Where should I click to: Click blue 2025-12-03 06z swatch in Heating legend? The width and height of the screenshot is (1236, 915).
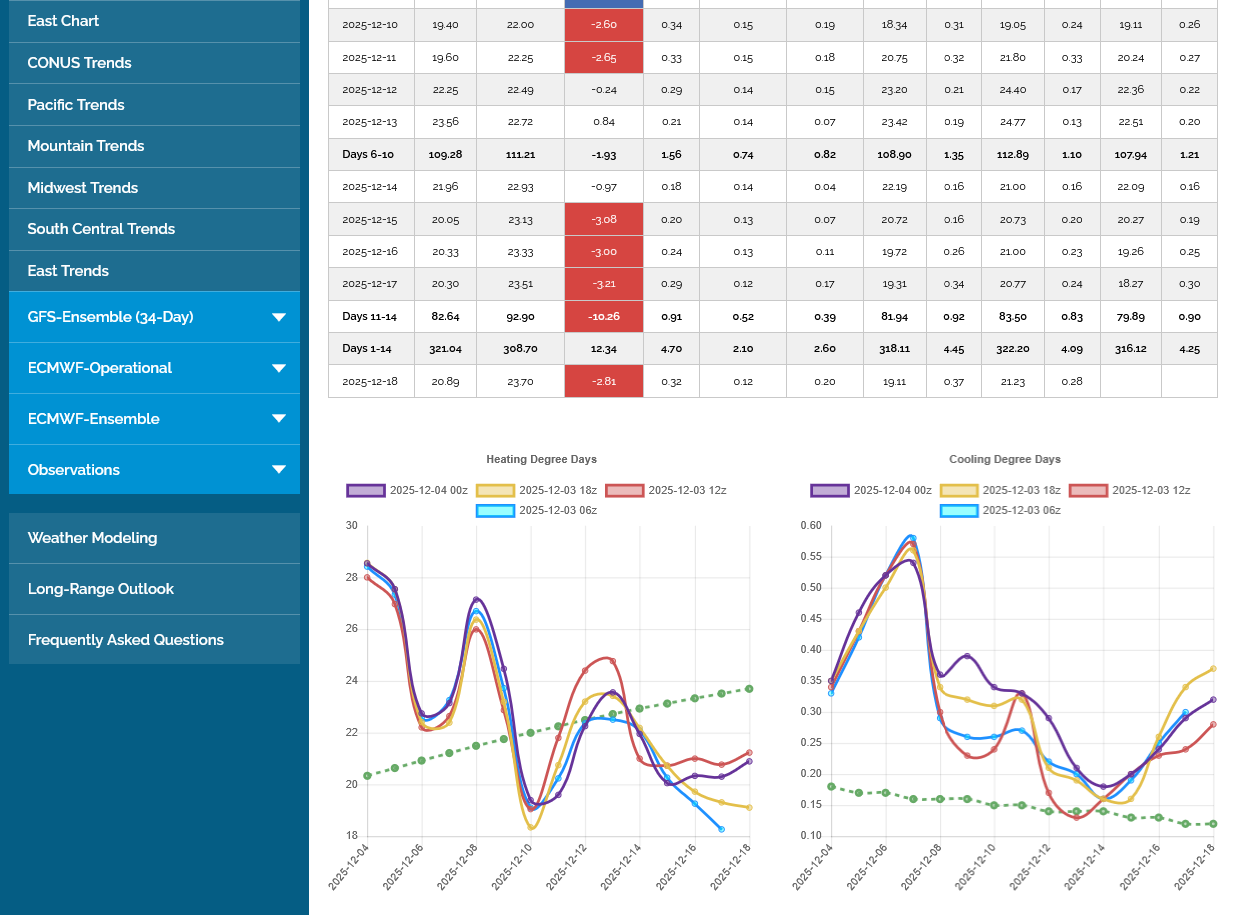point(495,510)
